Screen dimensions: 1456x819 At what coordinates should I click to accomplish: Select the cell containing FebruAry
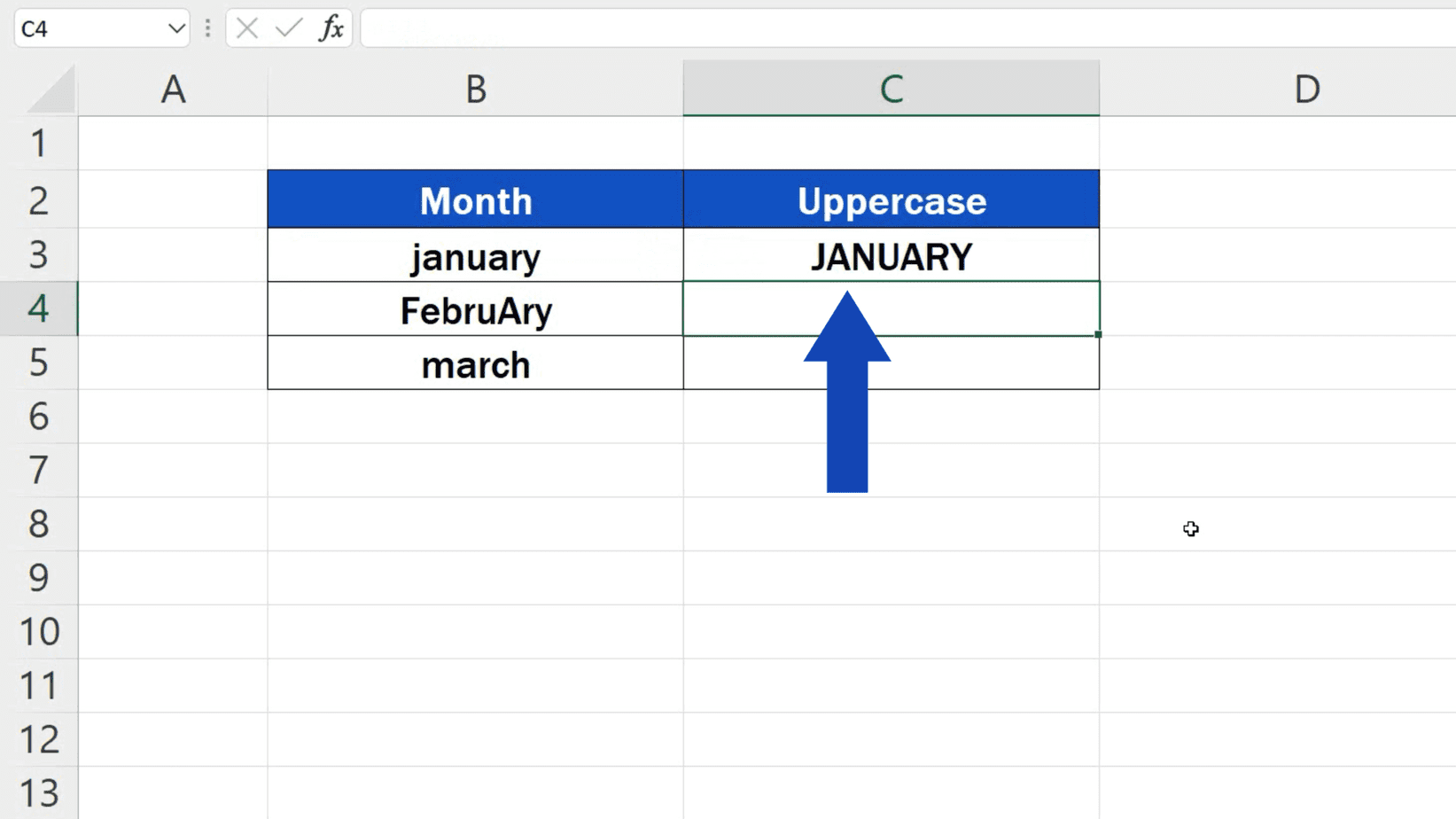point(475,310)
